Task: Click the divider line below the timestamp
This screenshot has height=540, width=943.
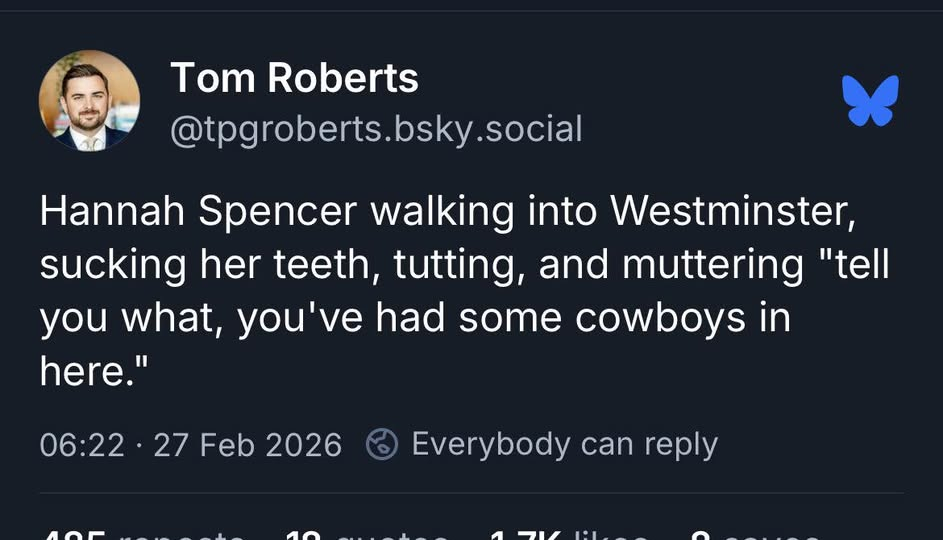Action: [x=471, y=492]
